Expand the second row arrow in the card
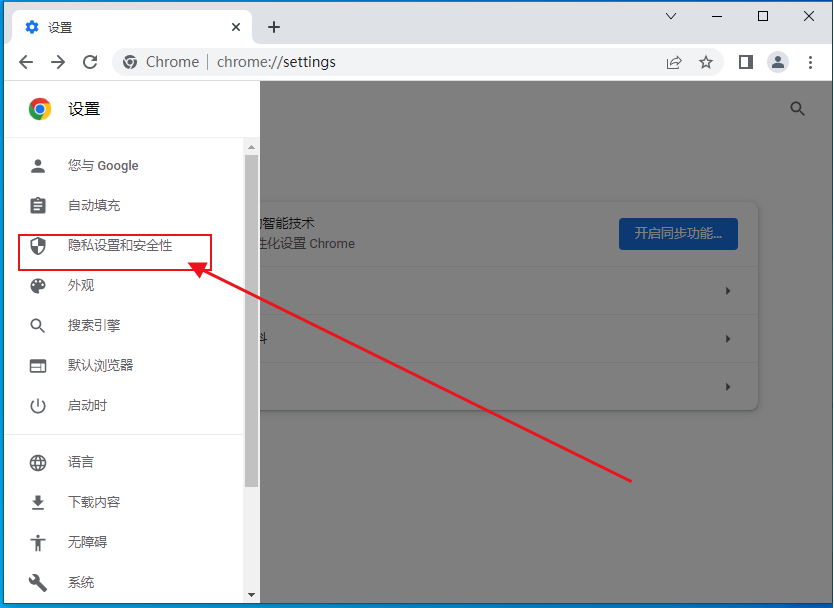This screenshot has height=608, width=834. click(728, 339)
